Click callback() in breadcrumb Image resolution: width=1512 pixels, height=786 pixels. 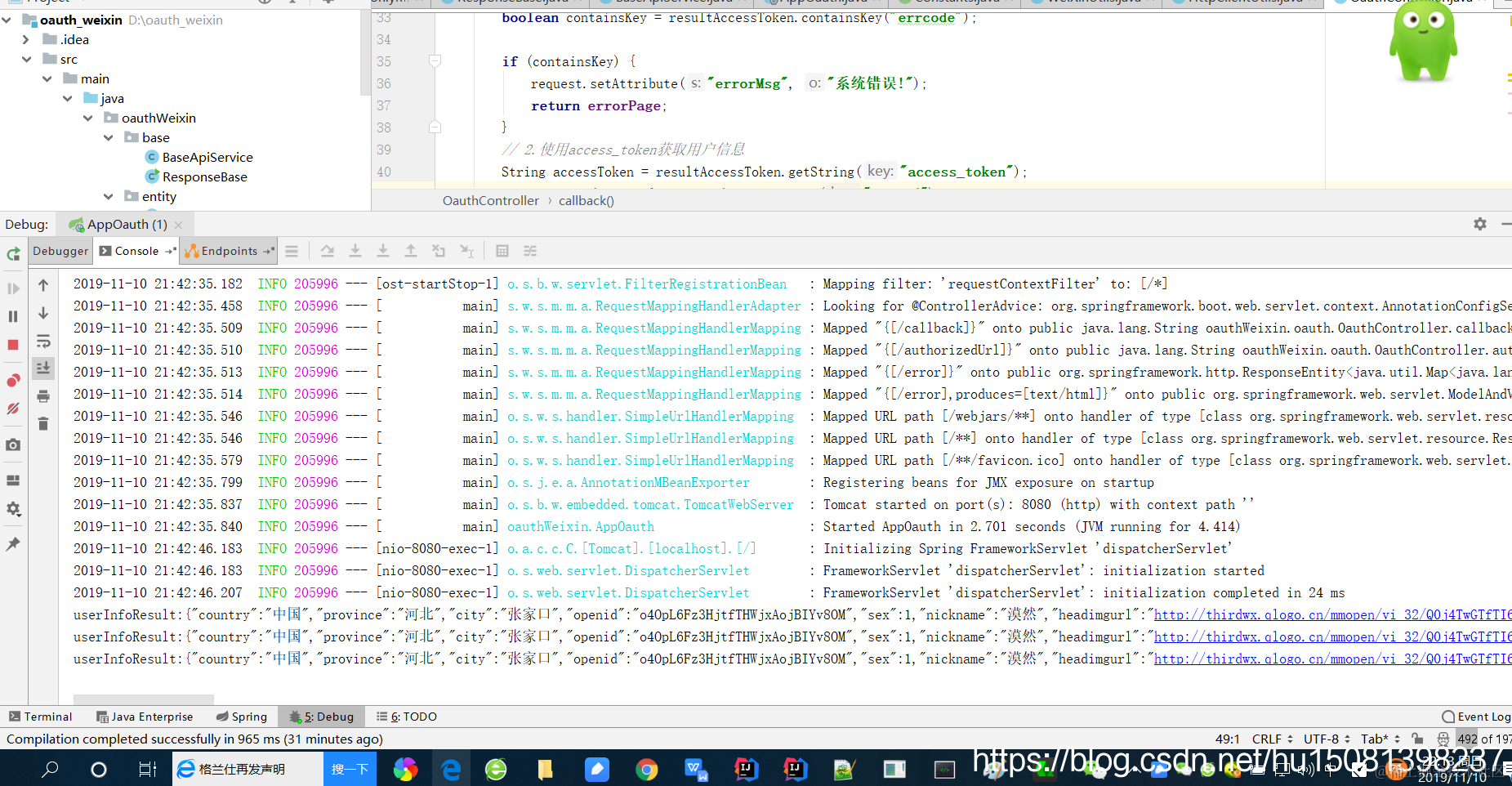(587, 200)
